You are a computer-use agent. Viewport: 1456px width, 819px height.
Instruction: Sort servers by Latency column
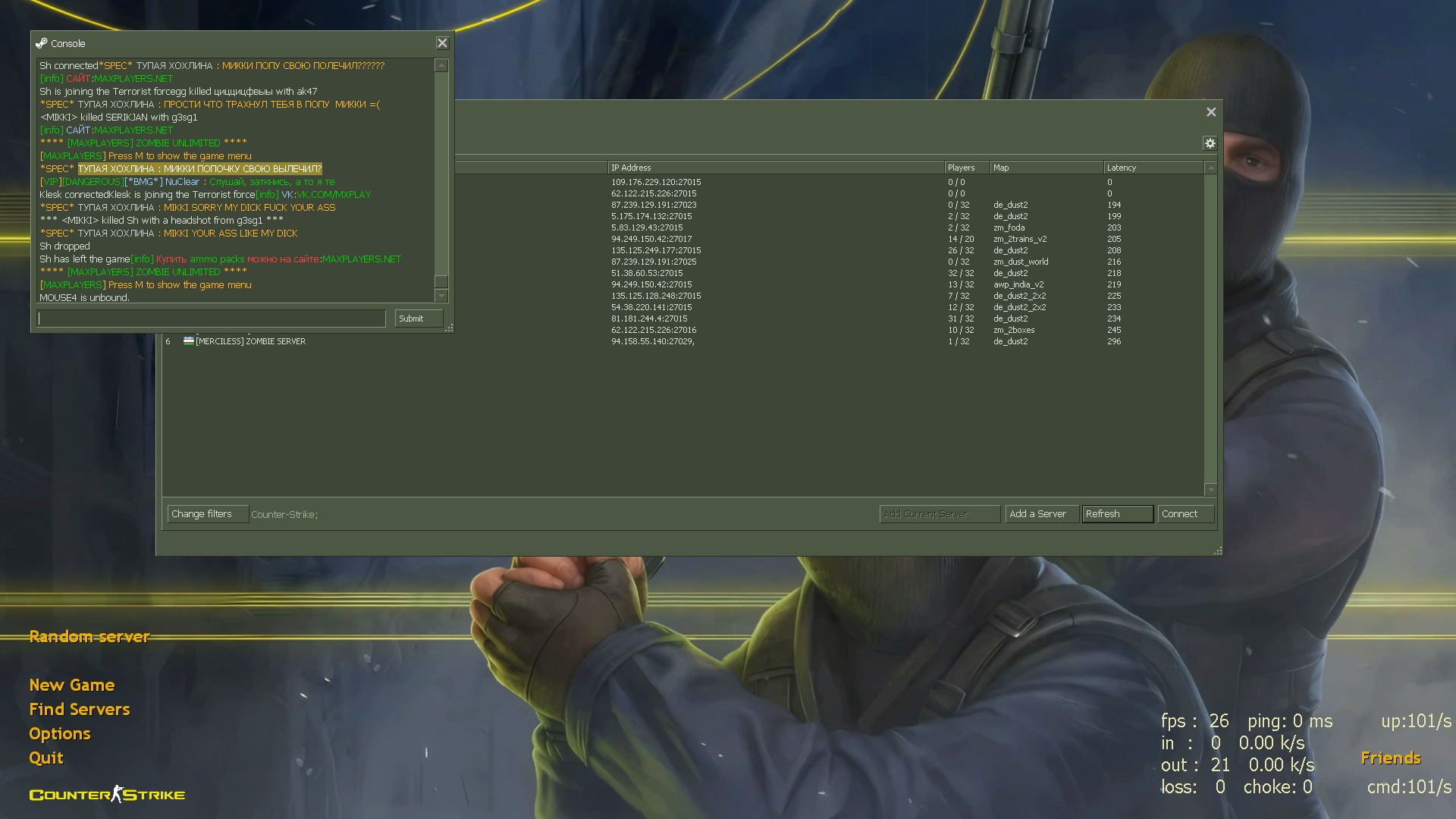click(1153, 168)
